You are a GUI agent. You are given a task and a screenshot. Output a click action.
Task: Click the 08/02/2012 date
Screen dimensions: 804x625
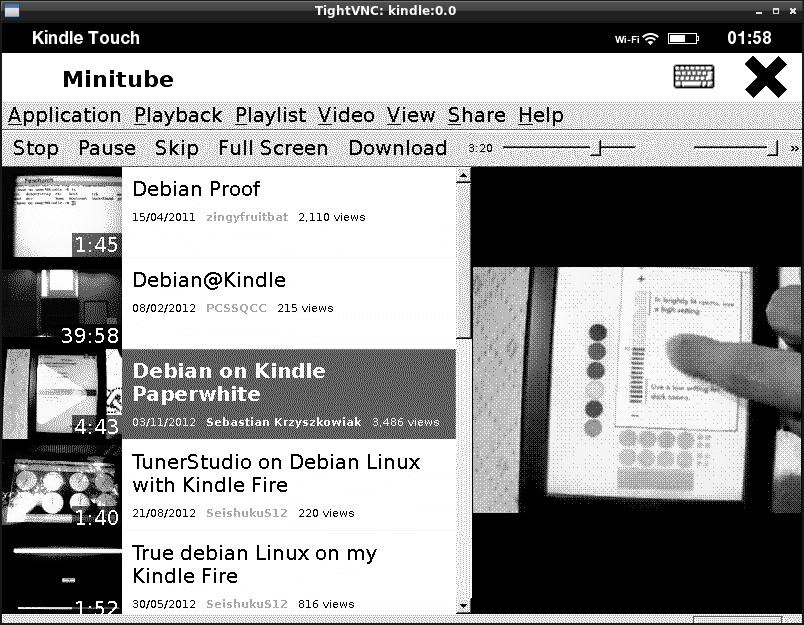point(164,308)
